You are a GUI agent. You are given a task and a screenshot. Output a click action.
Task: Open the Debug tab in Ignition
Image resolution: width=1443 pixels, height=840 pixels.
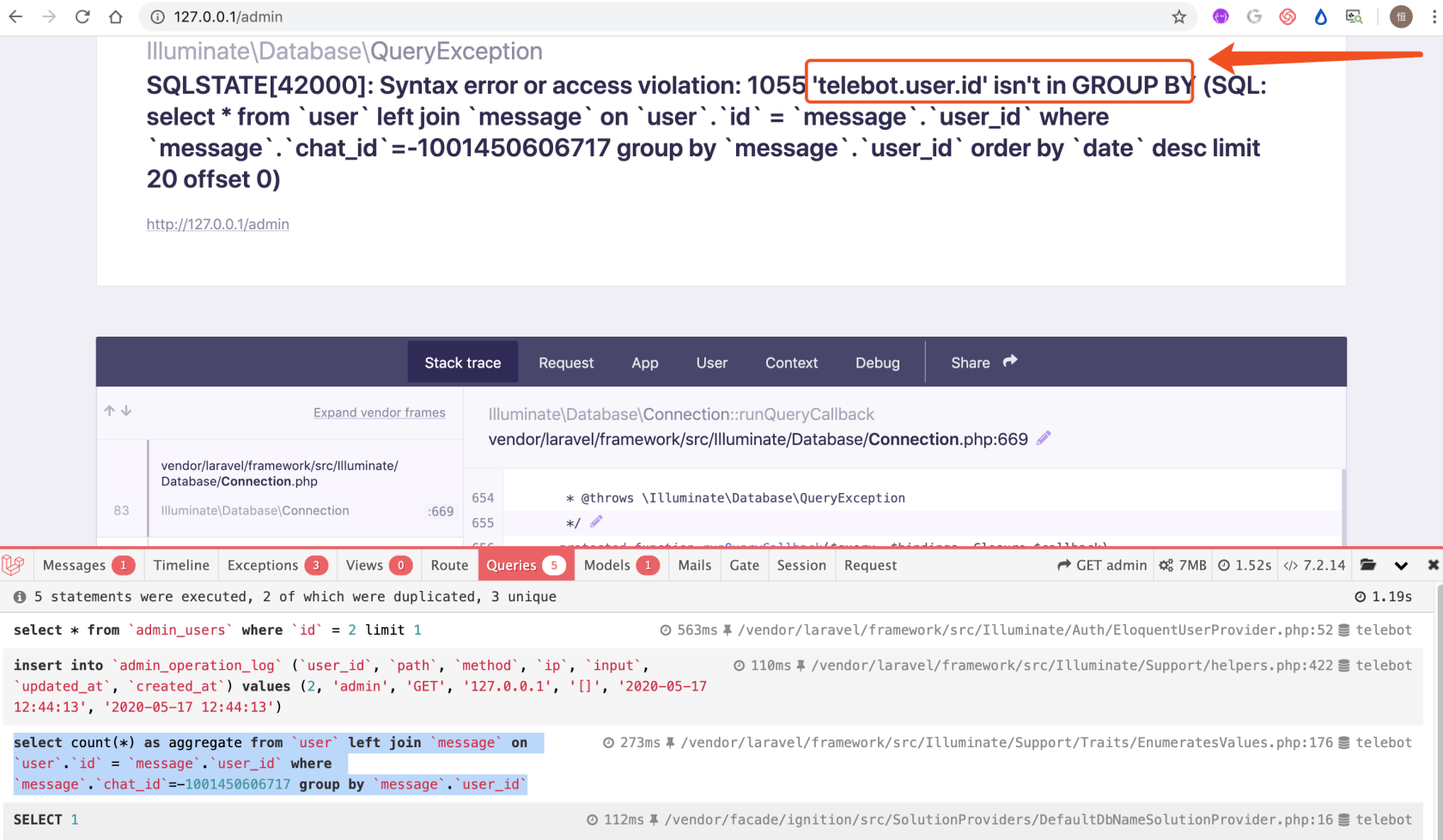877,362
